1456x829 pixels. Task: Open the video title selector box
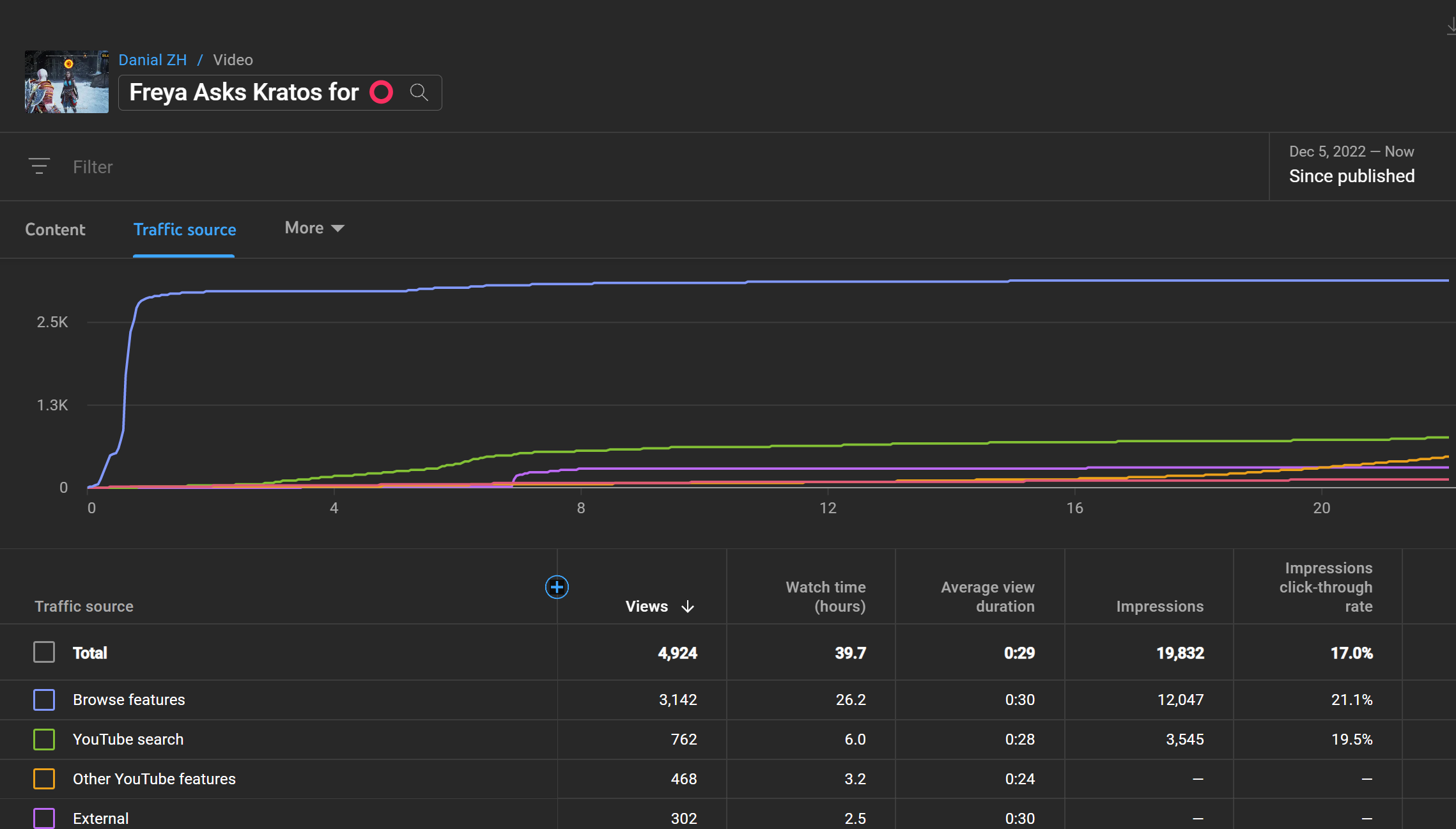(244, 92)
